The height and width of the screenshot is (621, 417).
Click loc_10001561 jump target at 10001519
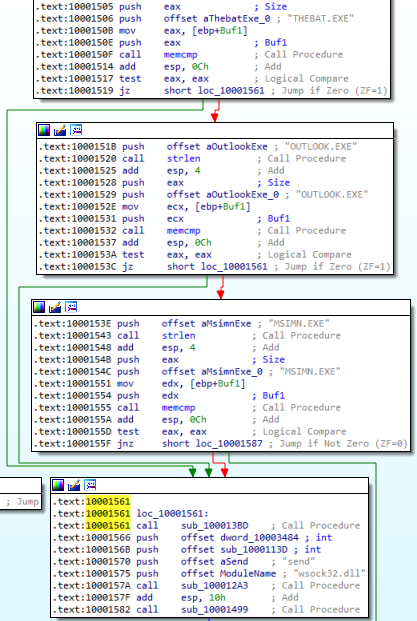click(x=231, y=91)
